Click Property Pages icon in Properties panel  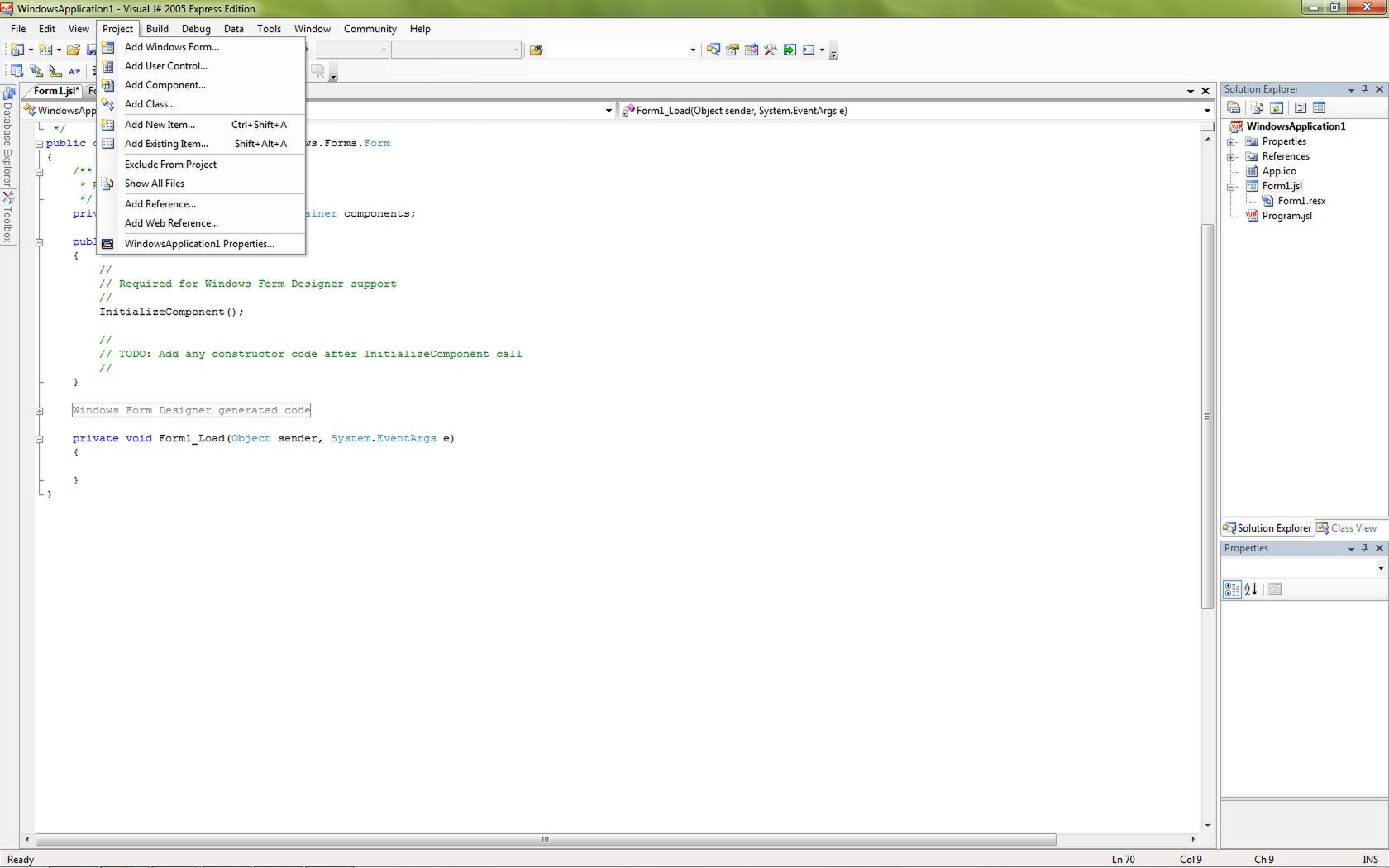[x=1275, y=589]
